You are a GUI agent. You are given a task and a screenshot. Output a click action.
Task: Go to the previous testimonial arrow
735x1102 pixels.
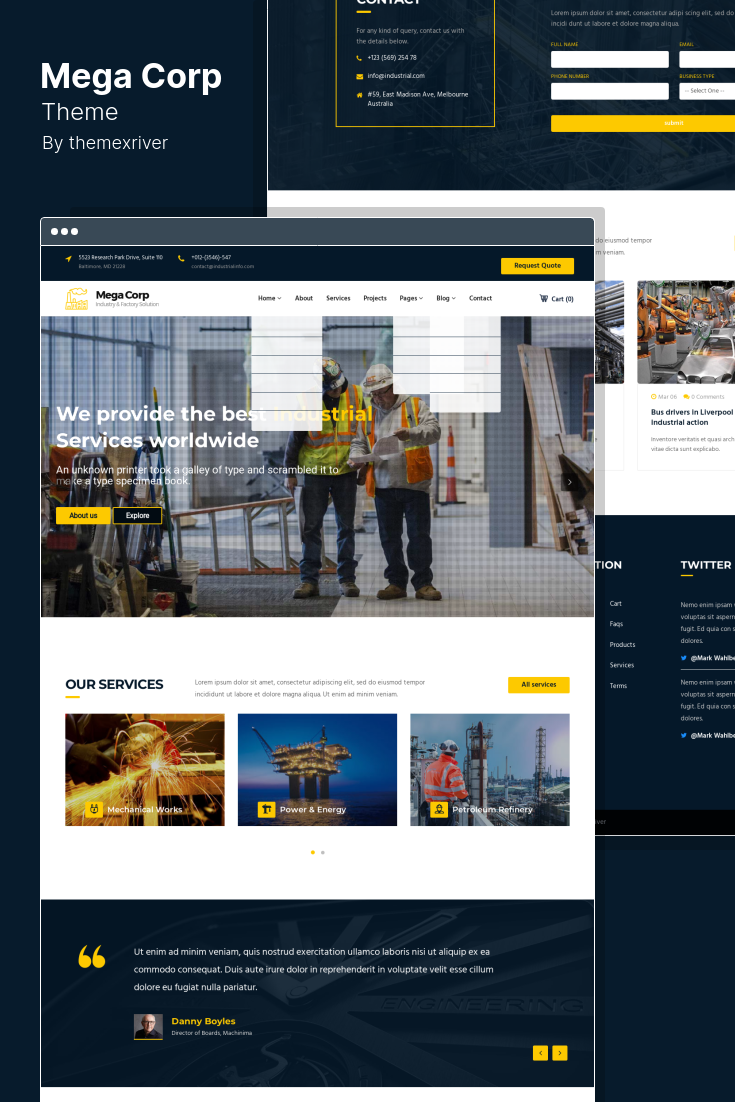pyautogui.click(x=540, y=1053)
